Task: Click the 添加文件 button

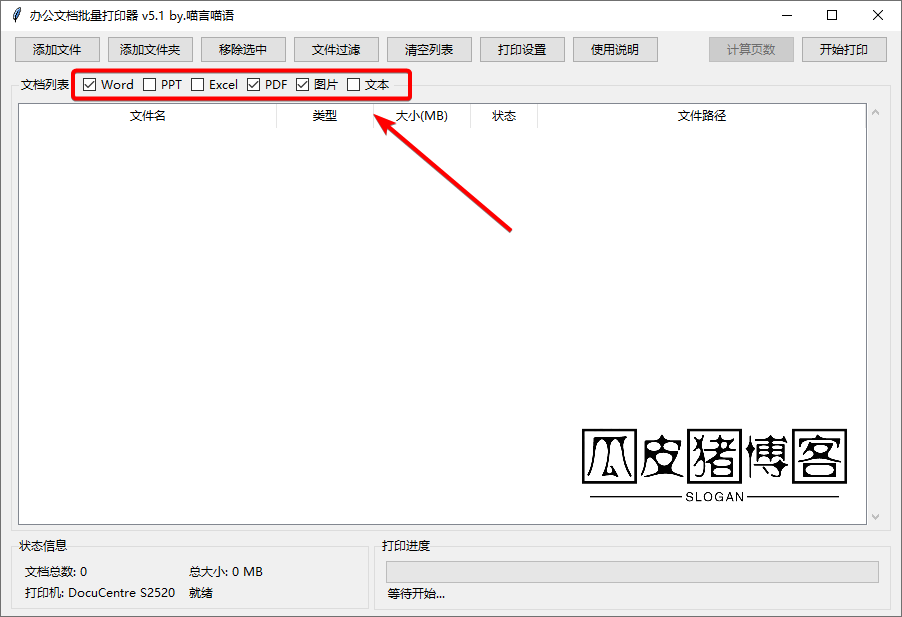Action: click(57, 50)
